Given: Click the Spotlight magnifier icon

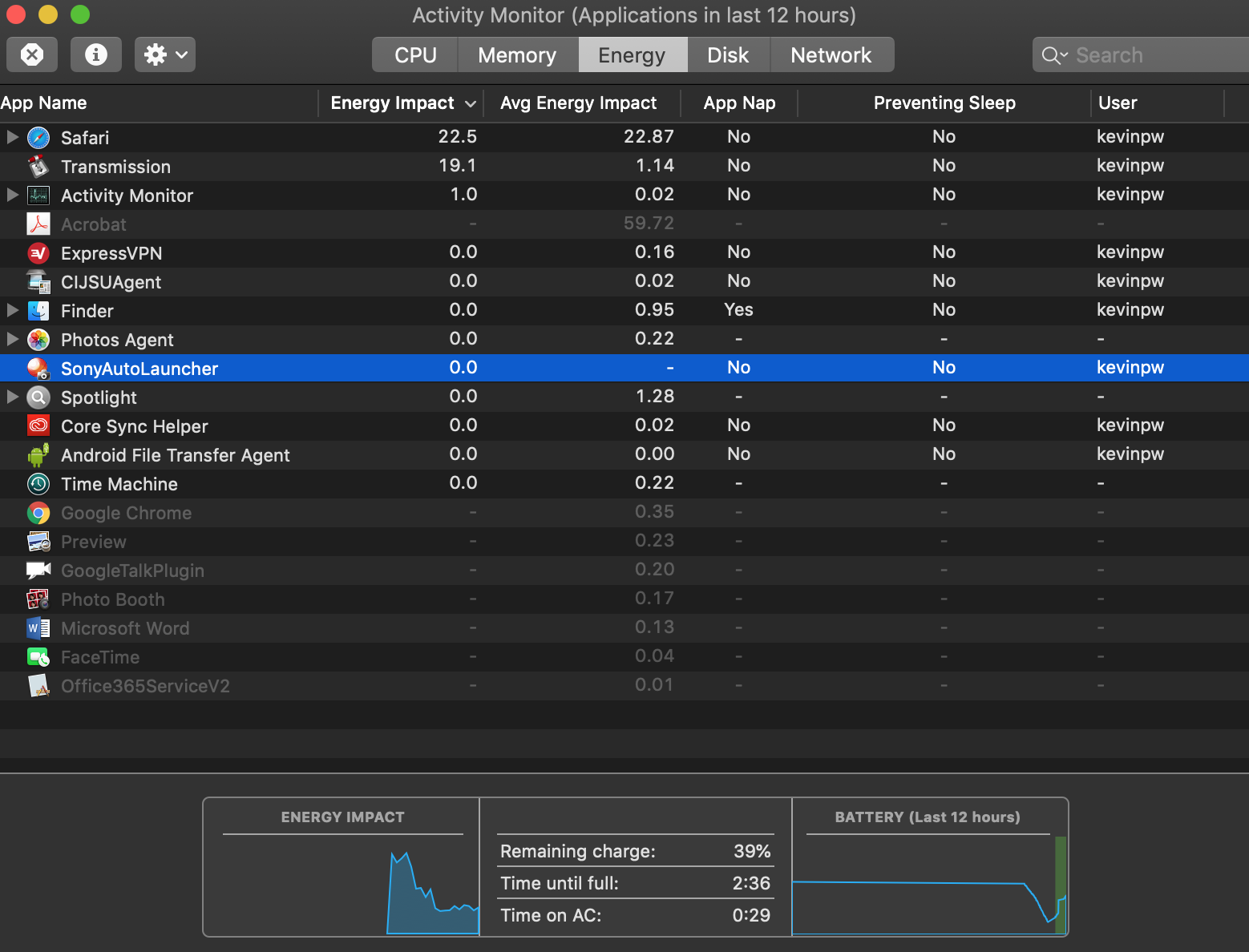Looking at the screenshot, I should 38,397.
